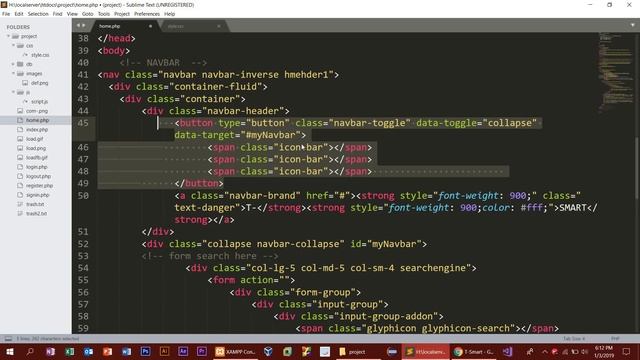
Task: Close the home.php tab via its dot
Action: pyautogui.click(x=150, y=26)
